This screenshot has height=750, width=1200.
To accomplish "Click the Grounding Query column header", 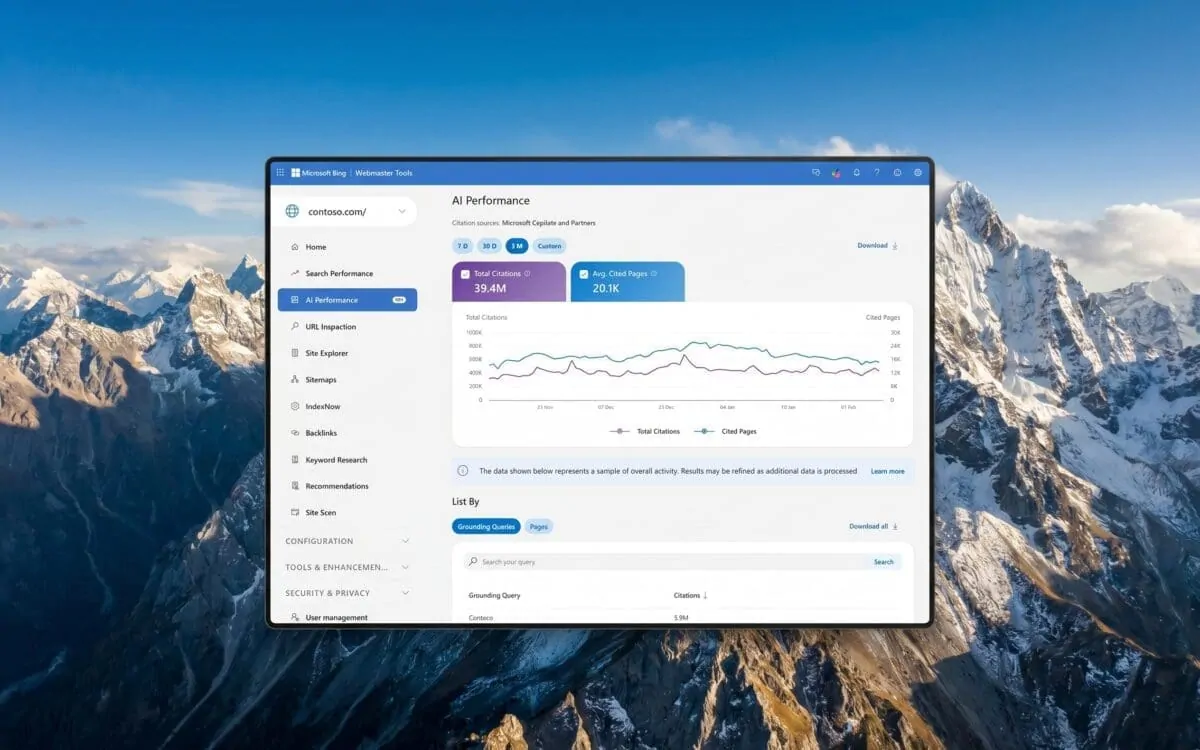I will (494, 595).
